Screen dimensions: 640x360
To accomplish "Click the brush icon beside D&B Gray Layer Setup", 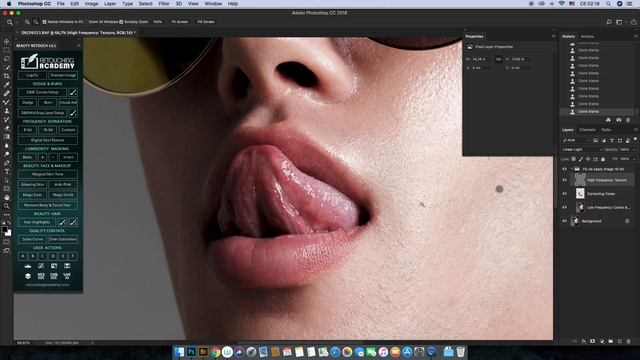I will (73, 113).
